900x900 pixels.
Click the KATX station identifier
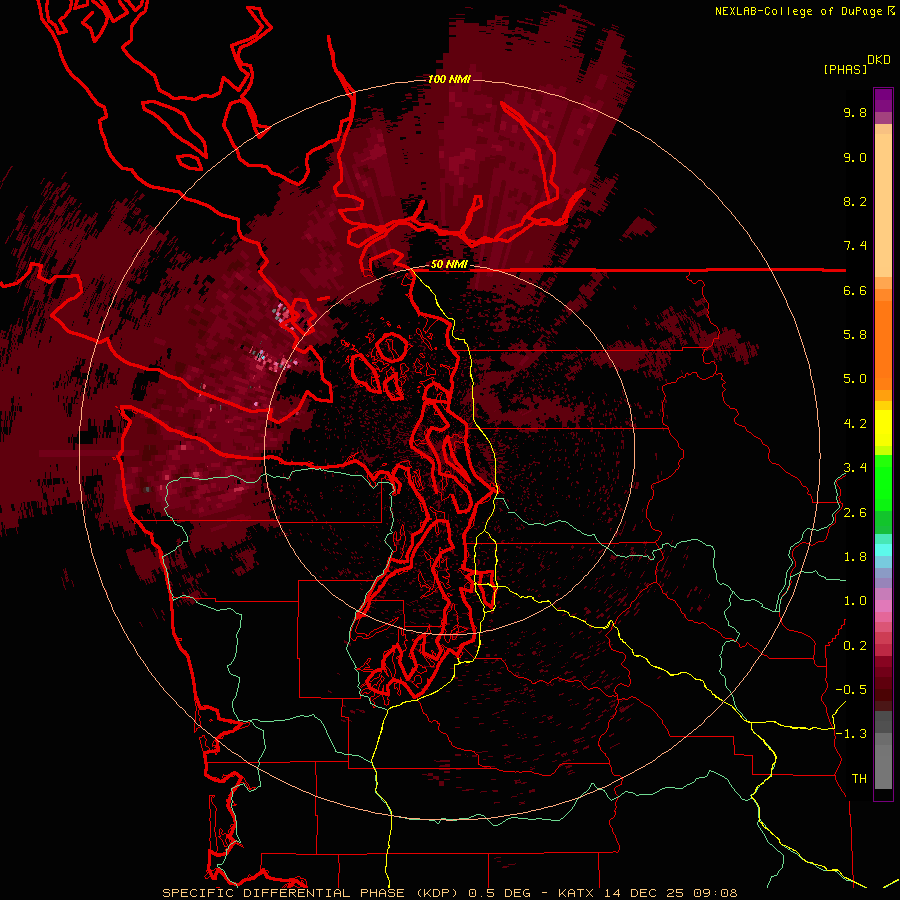tap(577, 893)
